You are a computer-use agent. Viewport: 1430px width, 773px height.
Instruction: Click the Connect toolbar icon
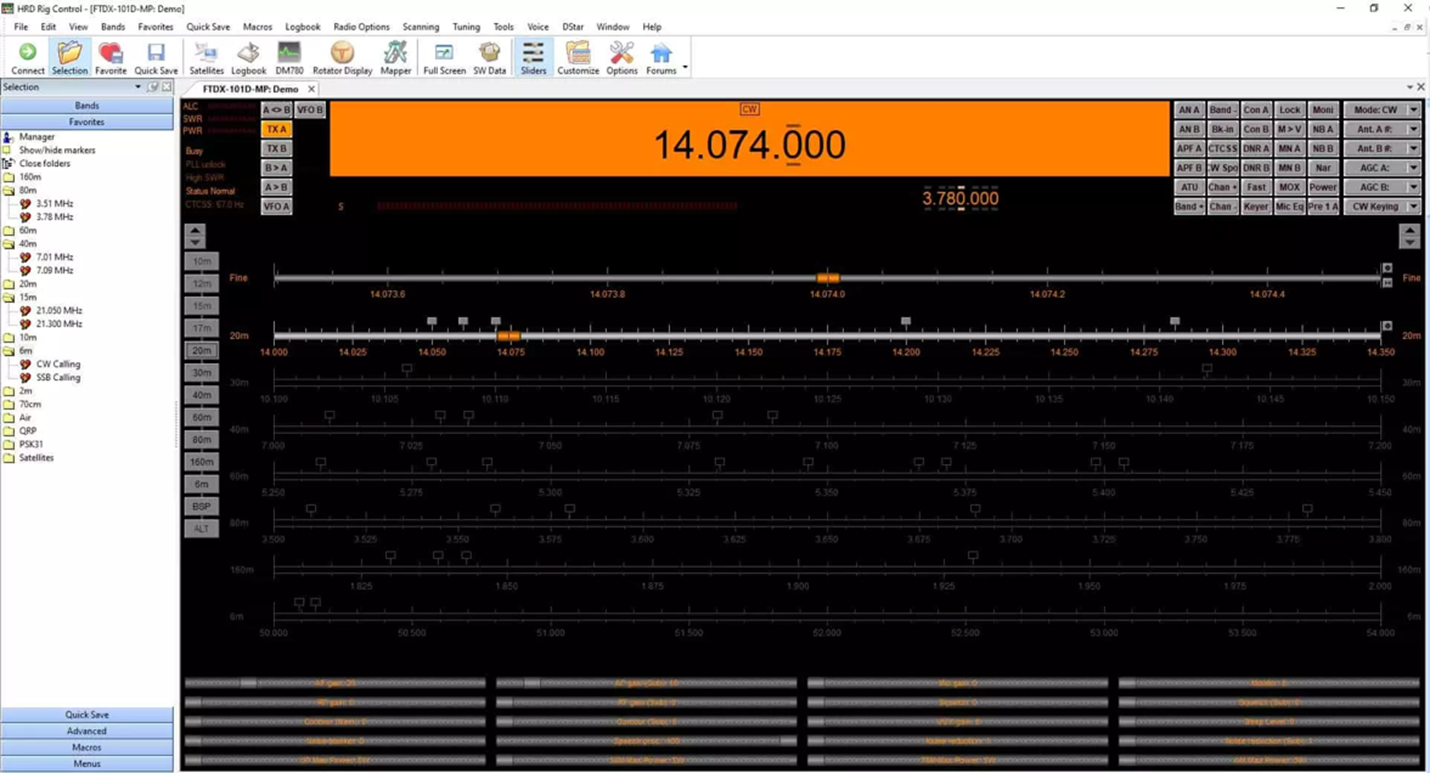click(27, 57)
